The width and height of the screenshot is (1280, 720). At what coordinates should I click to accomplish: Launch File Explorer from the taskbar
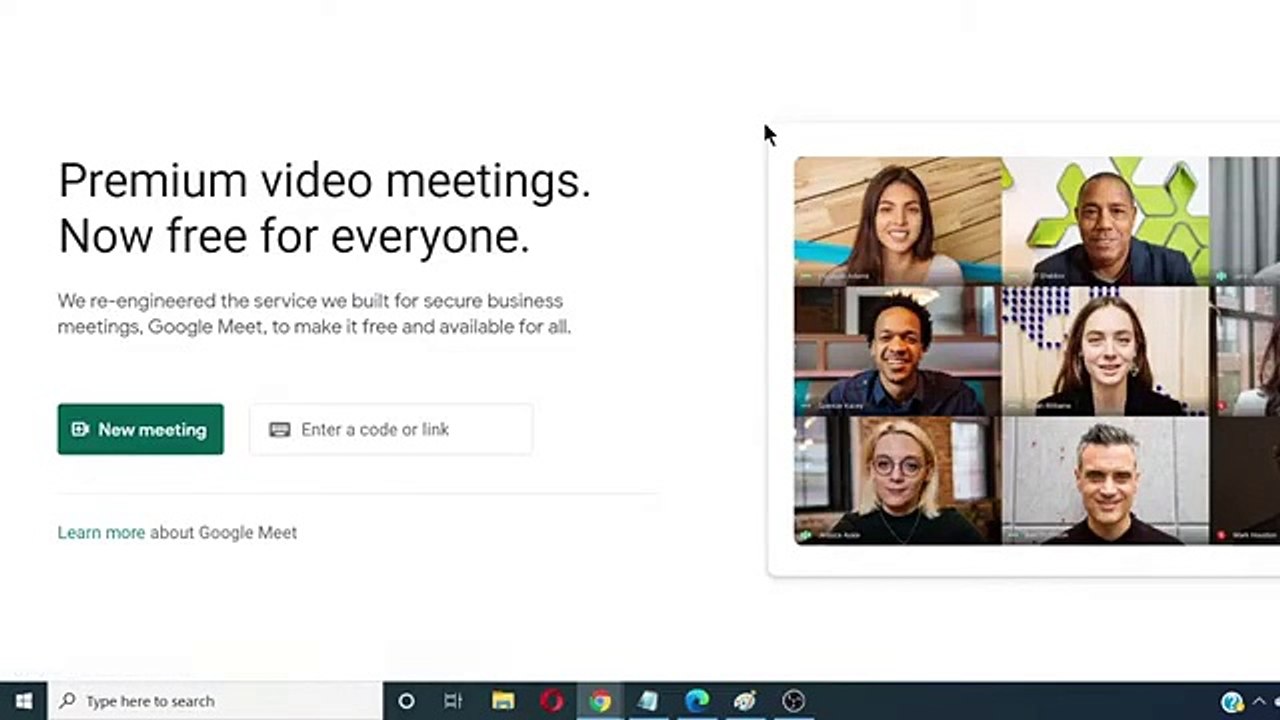coord(502,701)
